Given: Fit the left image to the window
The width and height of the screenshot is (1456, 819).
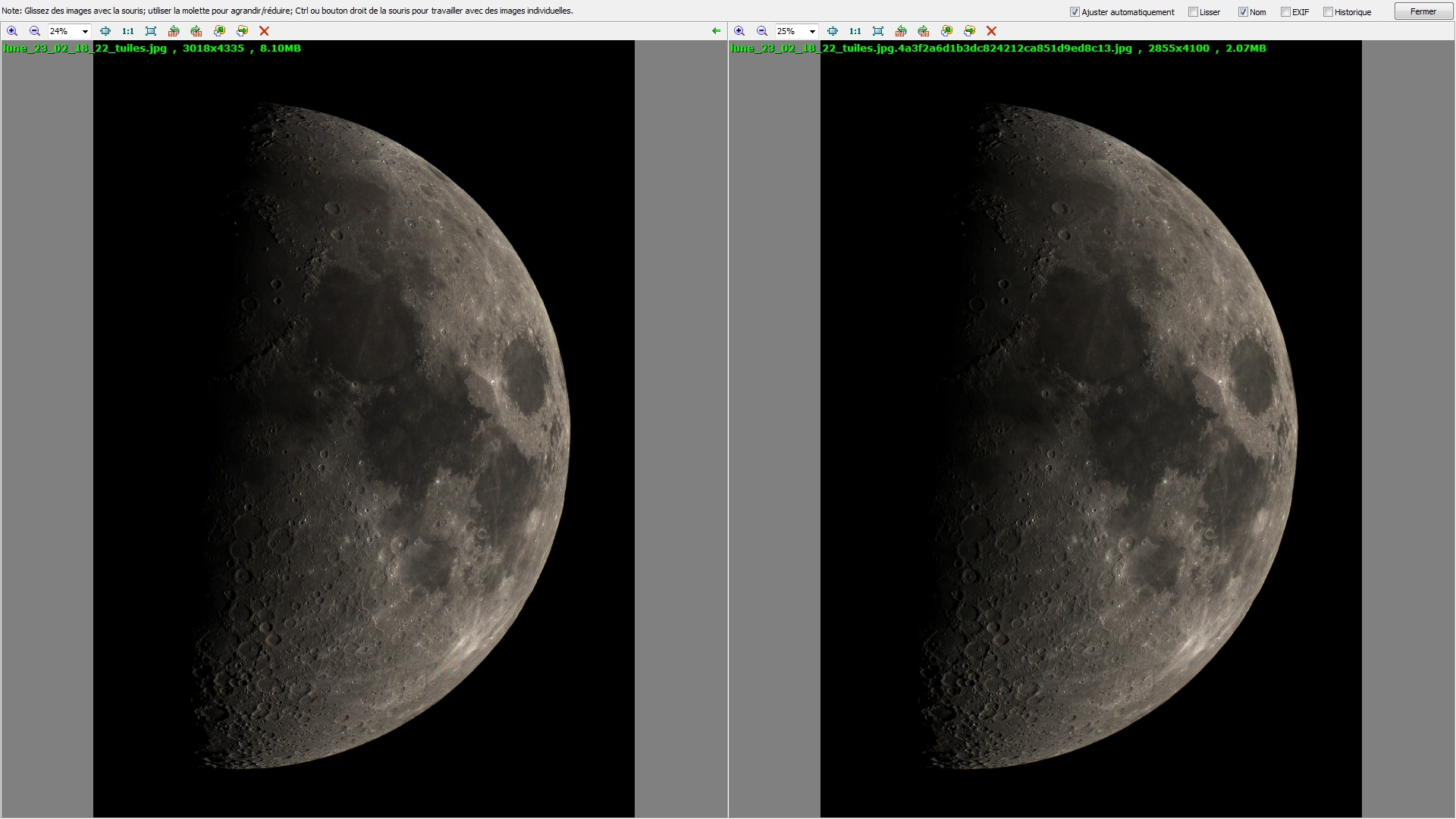Looking at the screenshot, I should [150, 31].
